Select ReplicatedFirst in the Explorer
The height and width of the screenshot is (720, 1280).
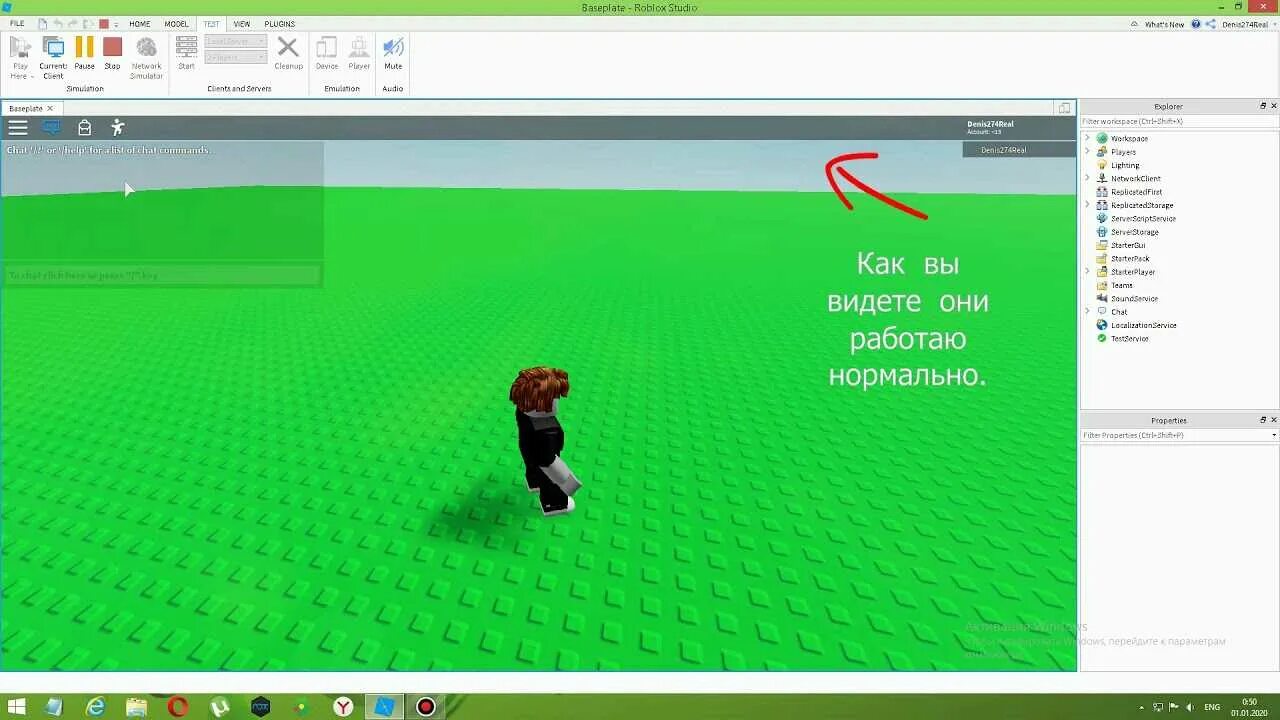[1136, 192]
